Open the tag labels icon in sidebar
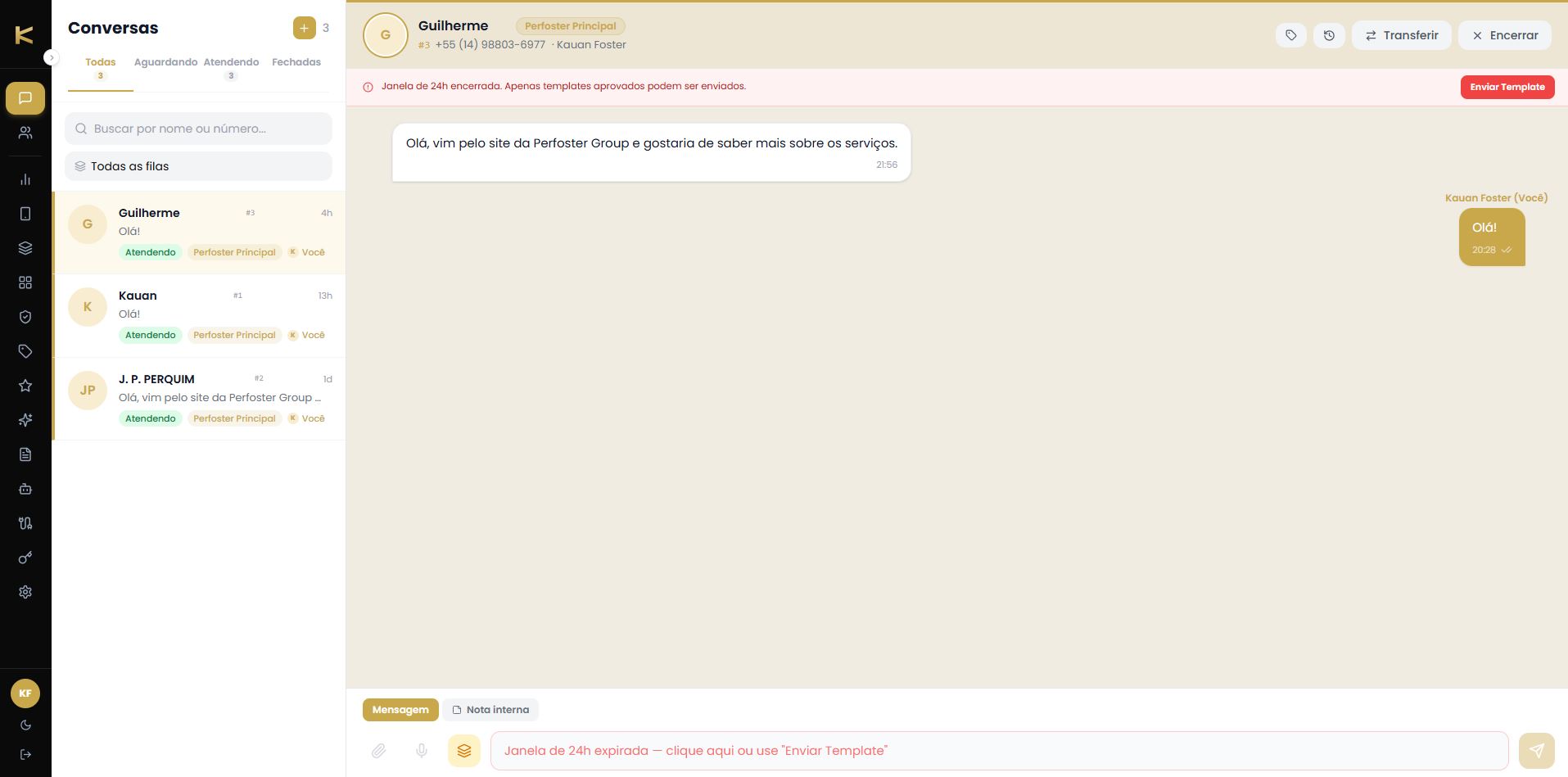1568x777 pixels. point(25,351)
